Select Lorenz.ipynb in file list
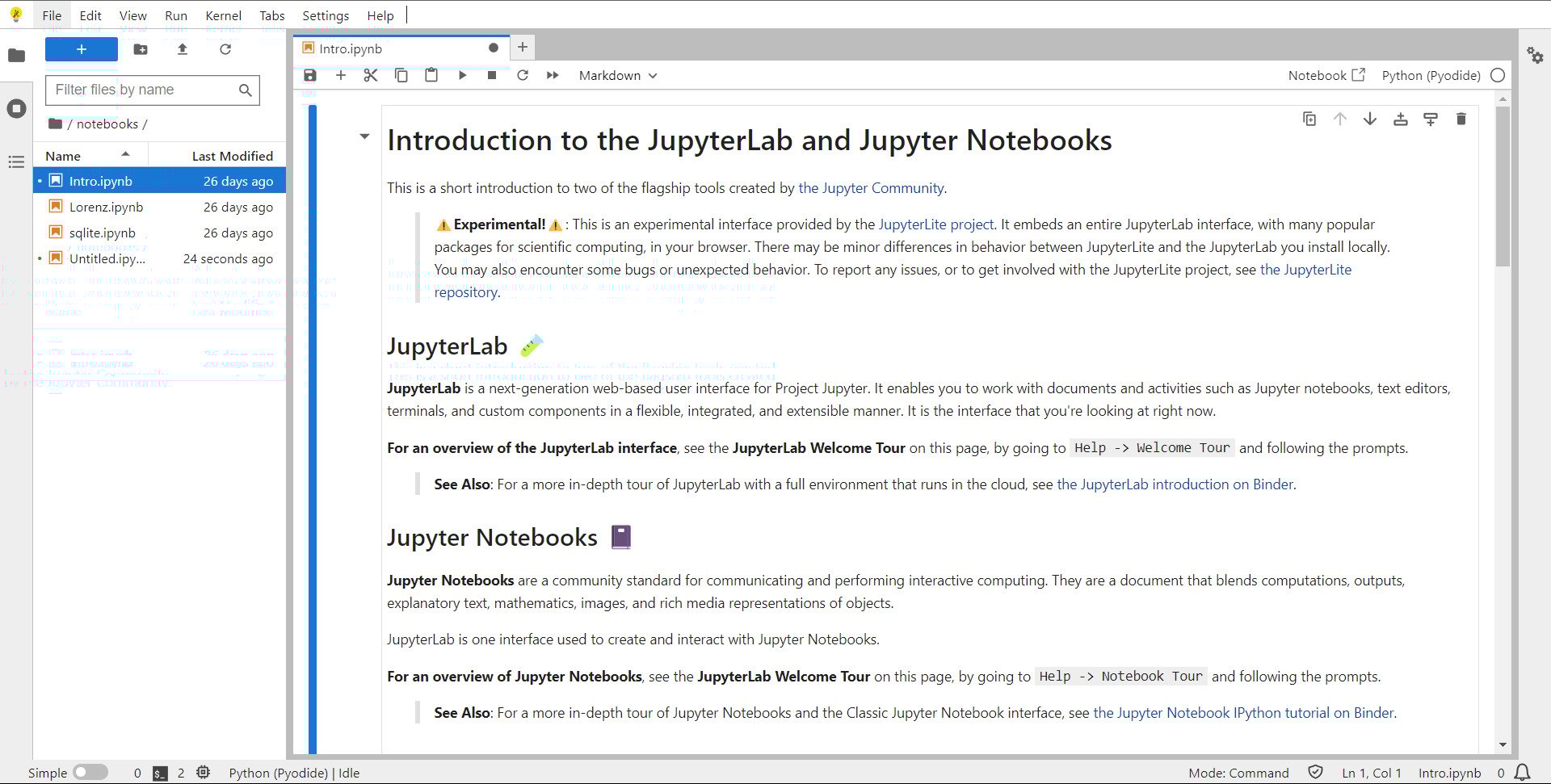This screenshot has width=1551, height=784. coord(160,207)
